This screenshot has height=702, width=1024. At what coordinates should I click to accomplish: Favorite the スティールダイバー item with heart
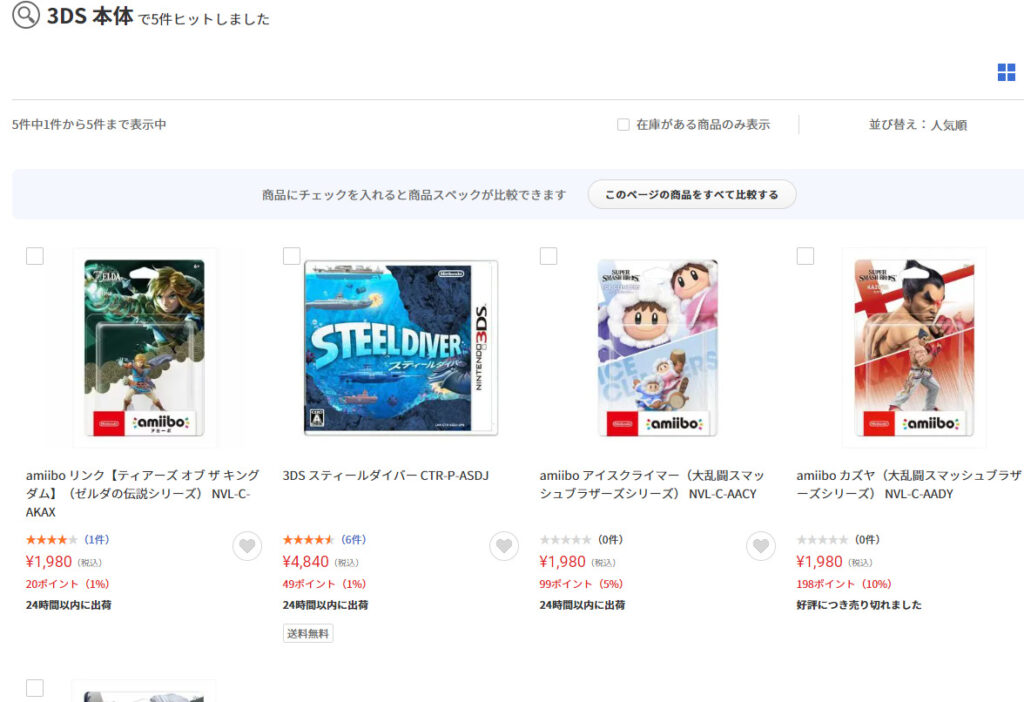coord(504,546)
